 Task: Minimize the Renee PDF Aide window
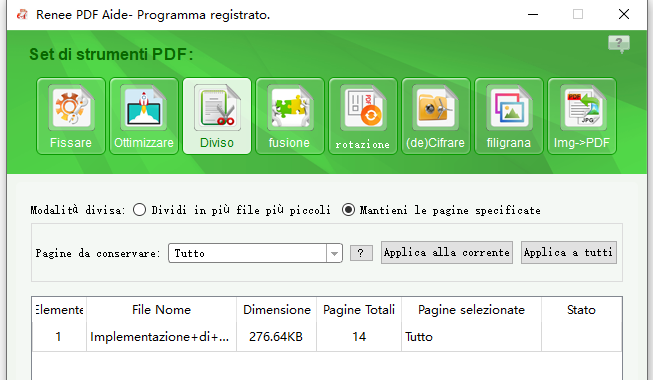point(533,15)
